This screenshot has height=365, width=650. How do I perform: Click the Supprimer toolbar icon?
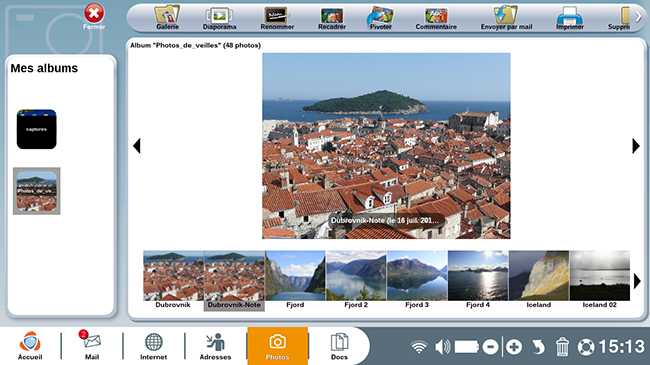click(x=619, y=18)
